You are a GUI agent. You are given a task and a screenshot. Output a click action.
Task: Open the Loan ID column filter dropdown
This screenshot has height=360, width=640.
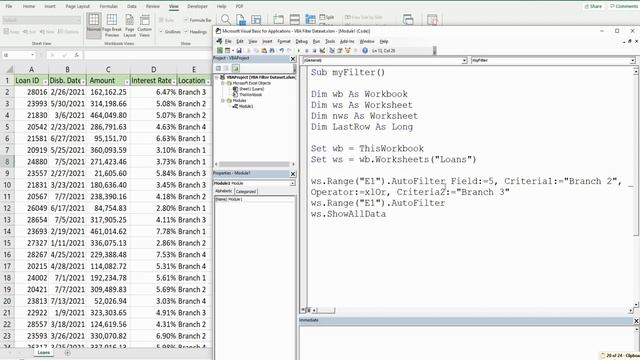coord(45,81)
